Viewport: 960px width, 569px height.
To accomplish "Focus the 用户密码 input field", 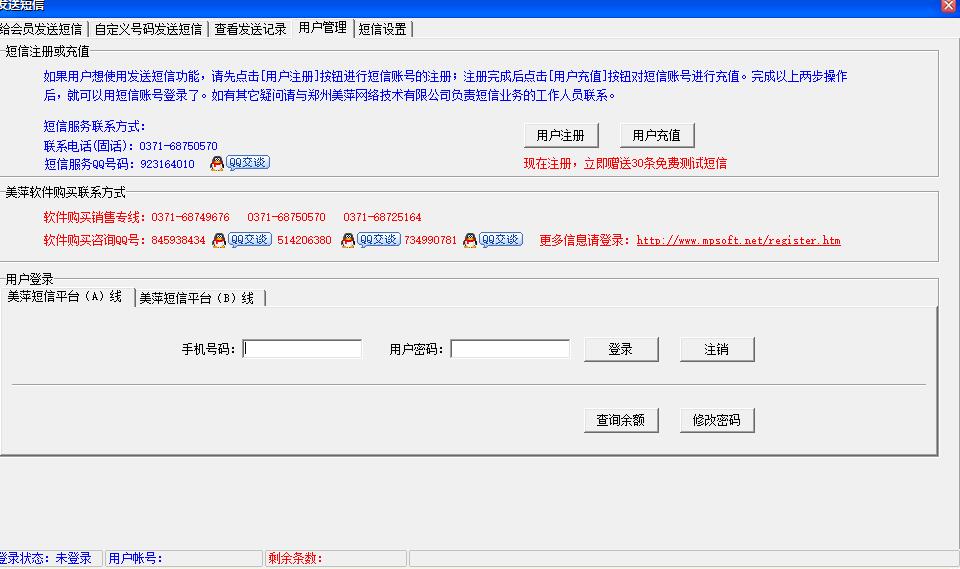I will (x=510, y=349).
